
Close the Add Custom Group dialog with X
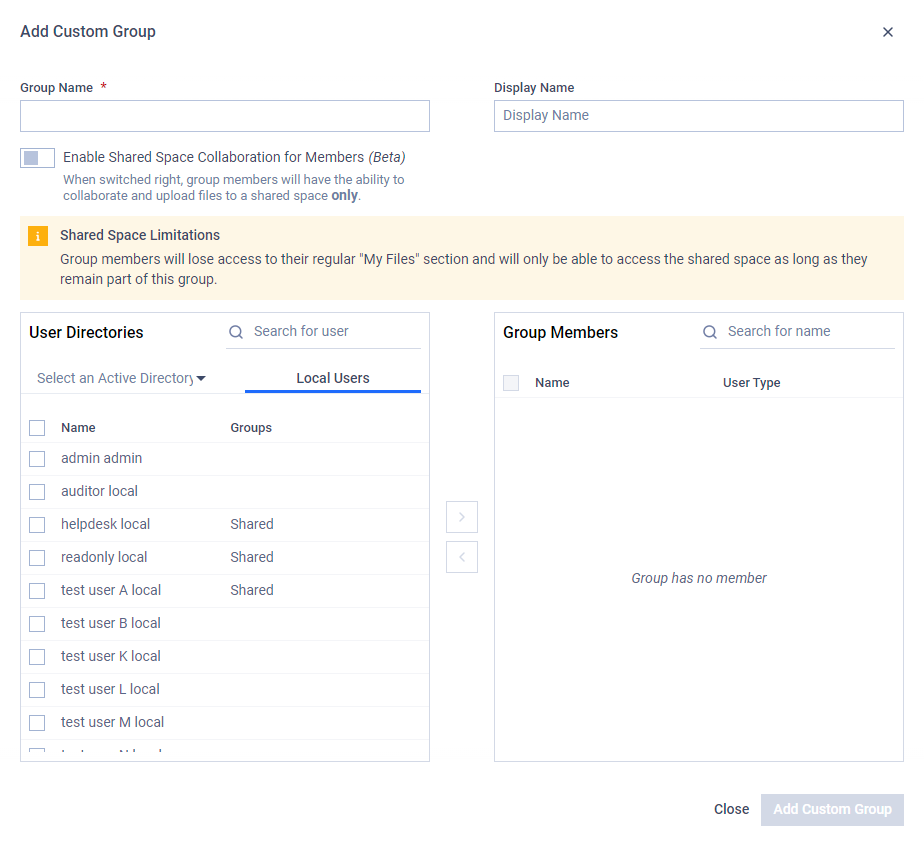887,32
